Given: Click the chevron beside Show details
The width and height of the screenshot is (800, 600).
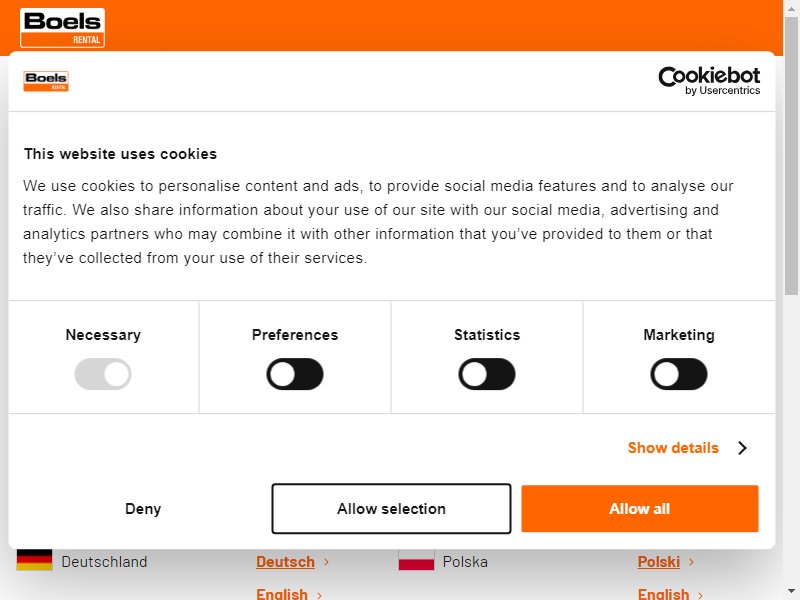Looking at the screenshot, I should click(x=742, y=448).
